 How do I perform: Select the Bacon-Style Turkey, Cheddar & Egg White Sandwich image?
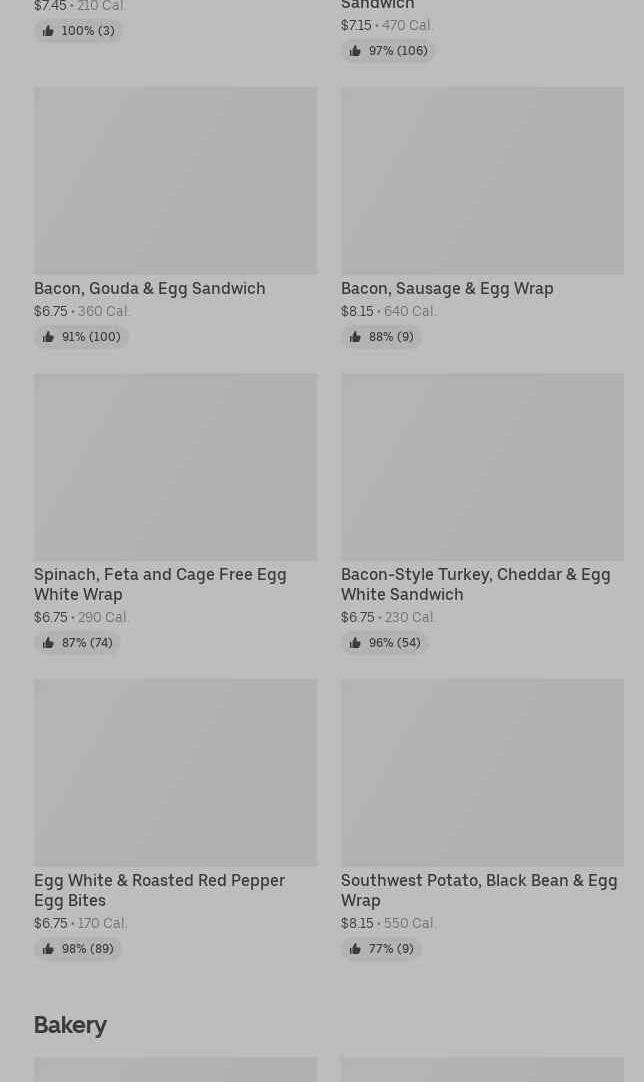[482, 467]
